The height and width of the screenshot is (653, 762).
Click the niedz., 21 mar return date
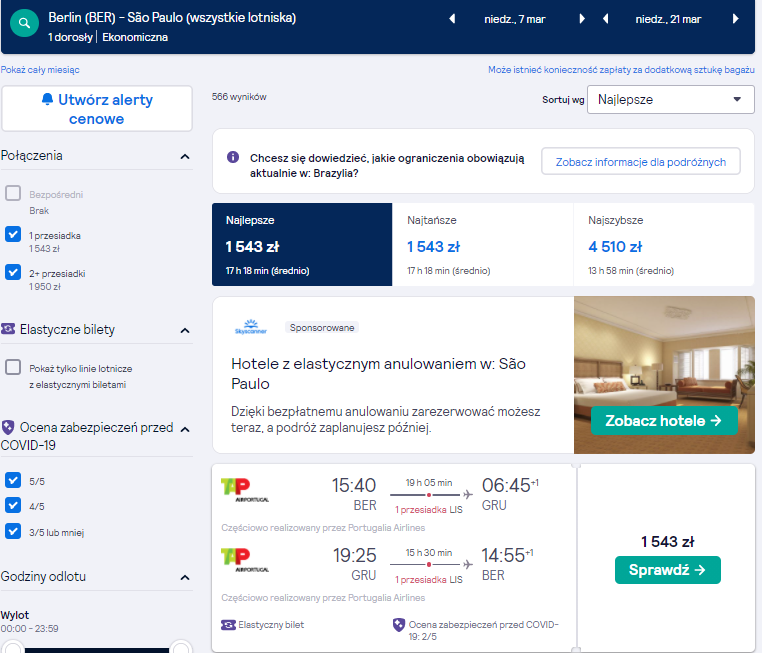coord(668,19)
